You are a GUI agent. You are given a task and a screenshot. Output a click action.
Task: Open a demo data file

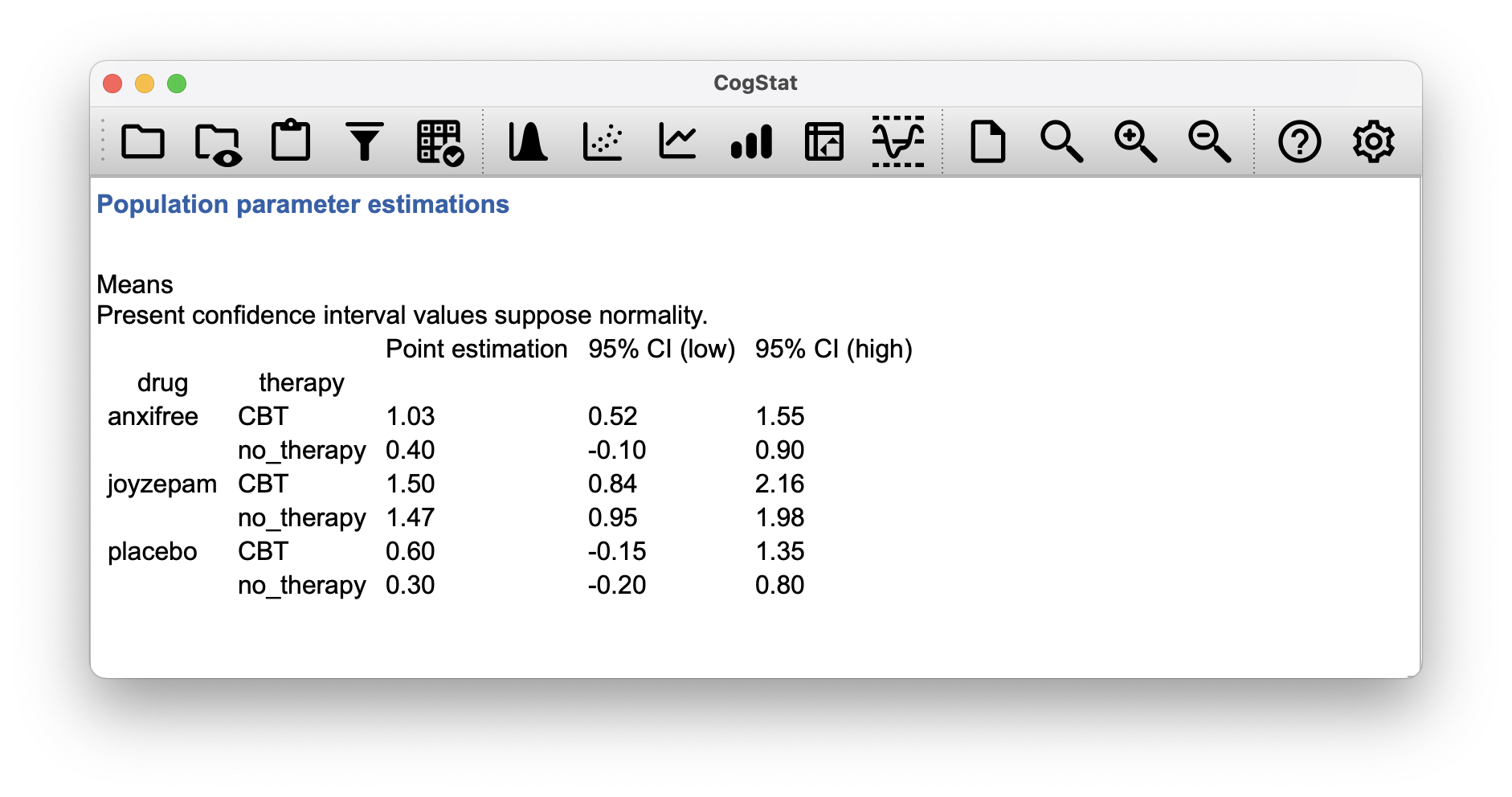217,141
